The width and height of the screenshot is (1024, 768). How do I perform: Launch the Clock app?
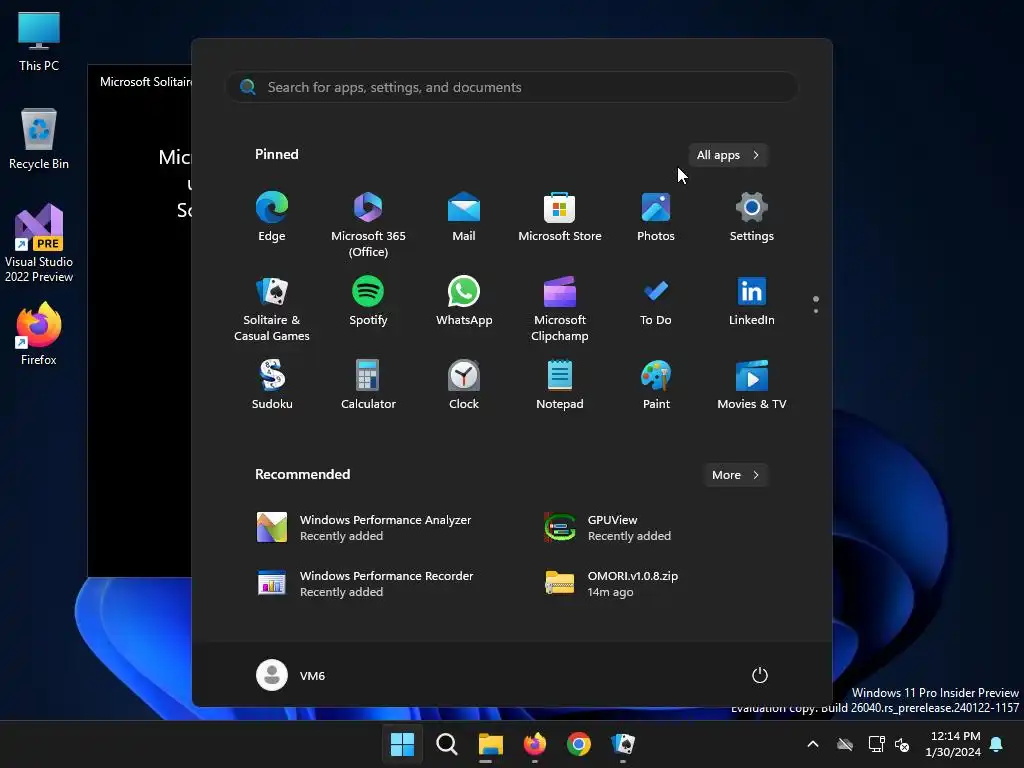464,385
